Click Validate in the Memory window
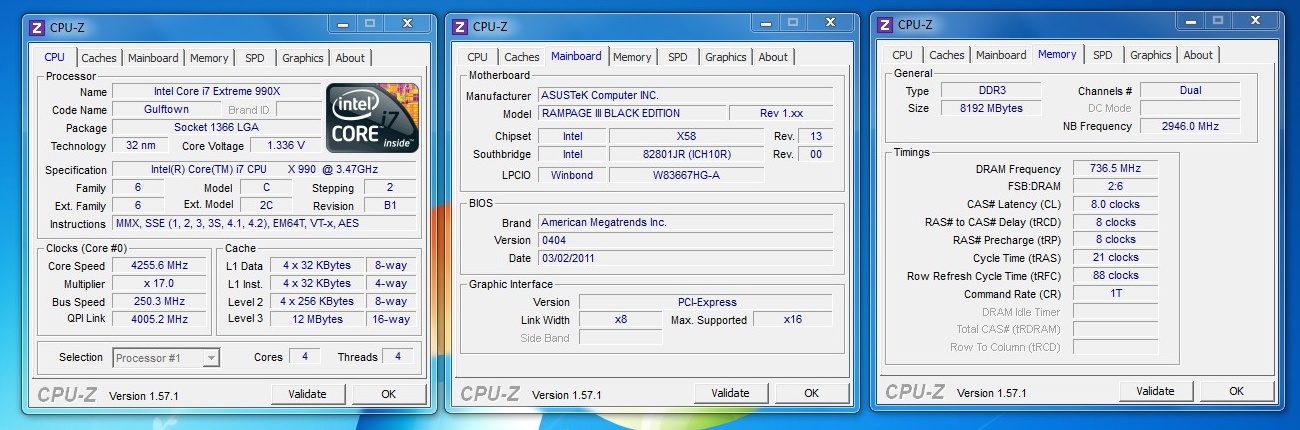Screen dimensions: 1300x430 [1155, 391]
